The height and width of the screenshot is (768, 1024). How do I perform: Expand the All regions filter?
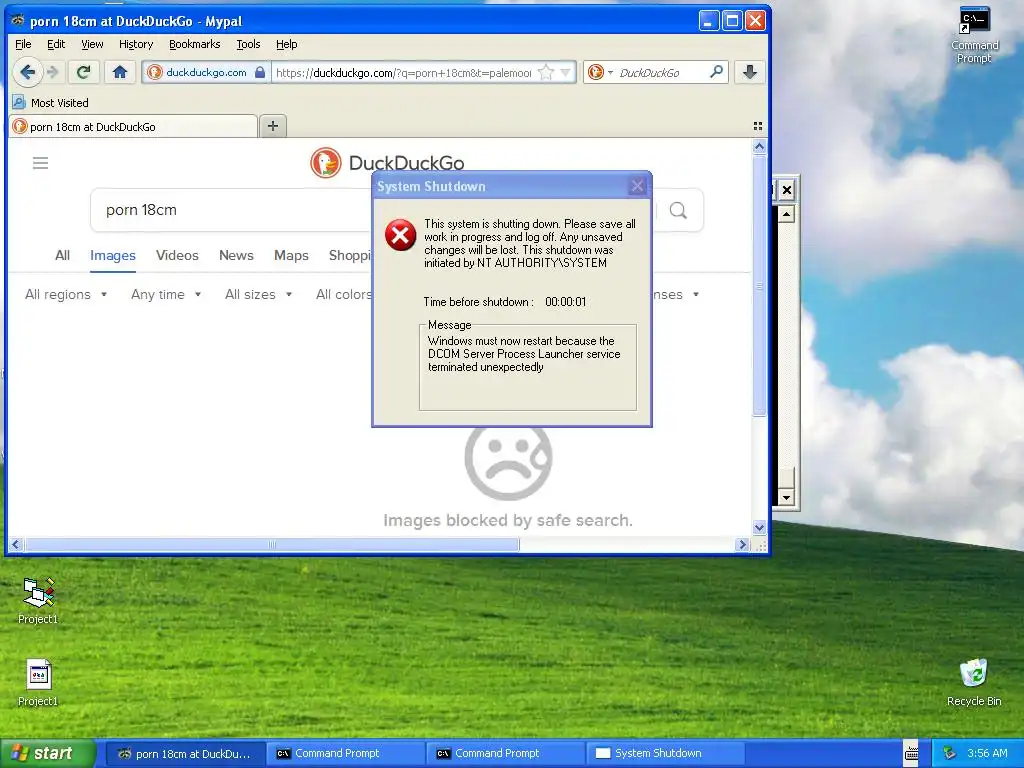click(66, 295)
